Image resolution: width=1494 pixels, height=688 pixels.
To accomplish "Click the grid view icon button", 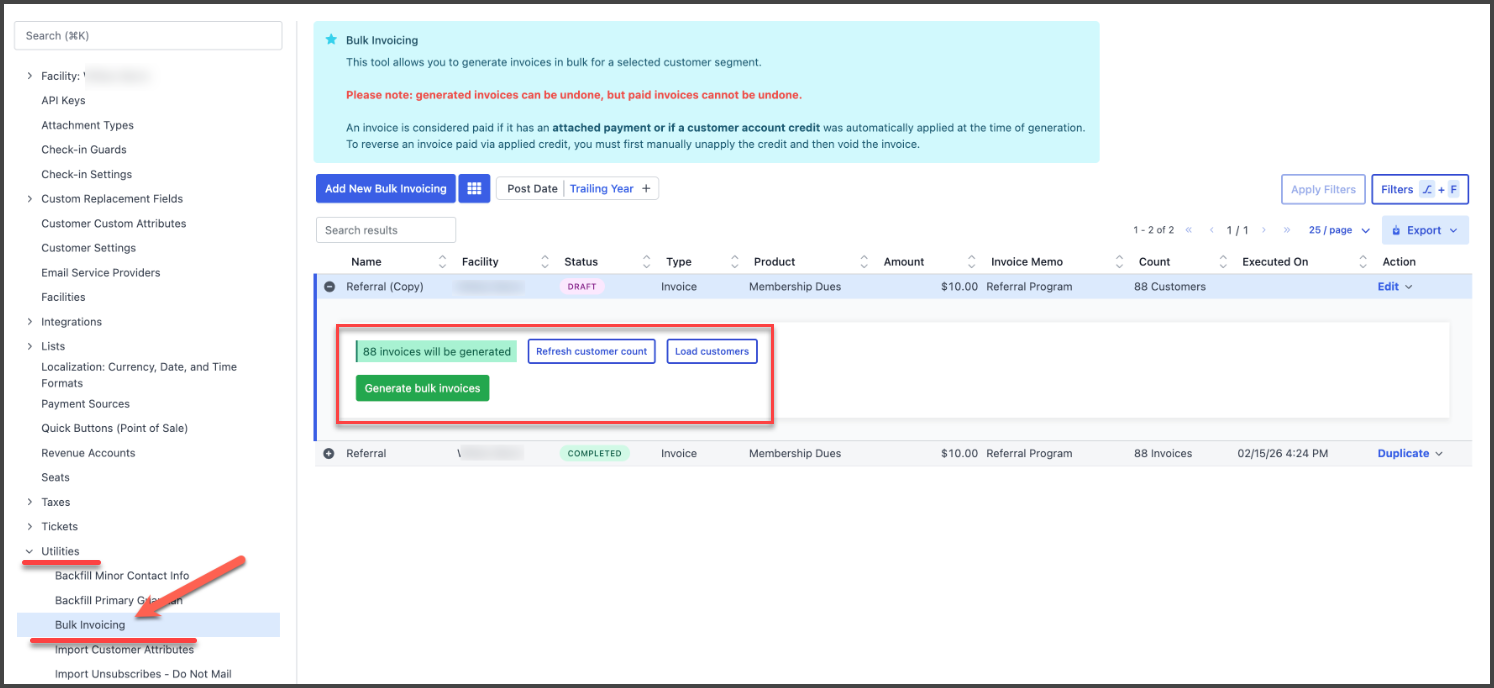I will [x=474, y=189].
